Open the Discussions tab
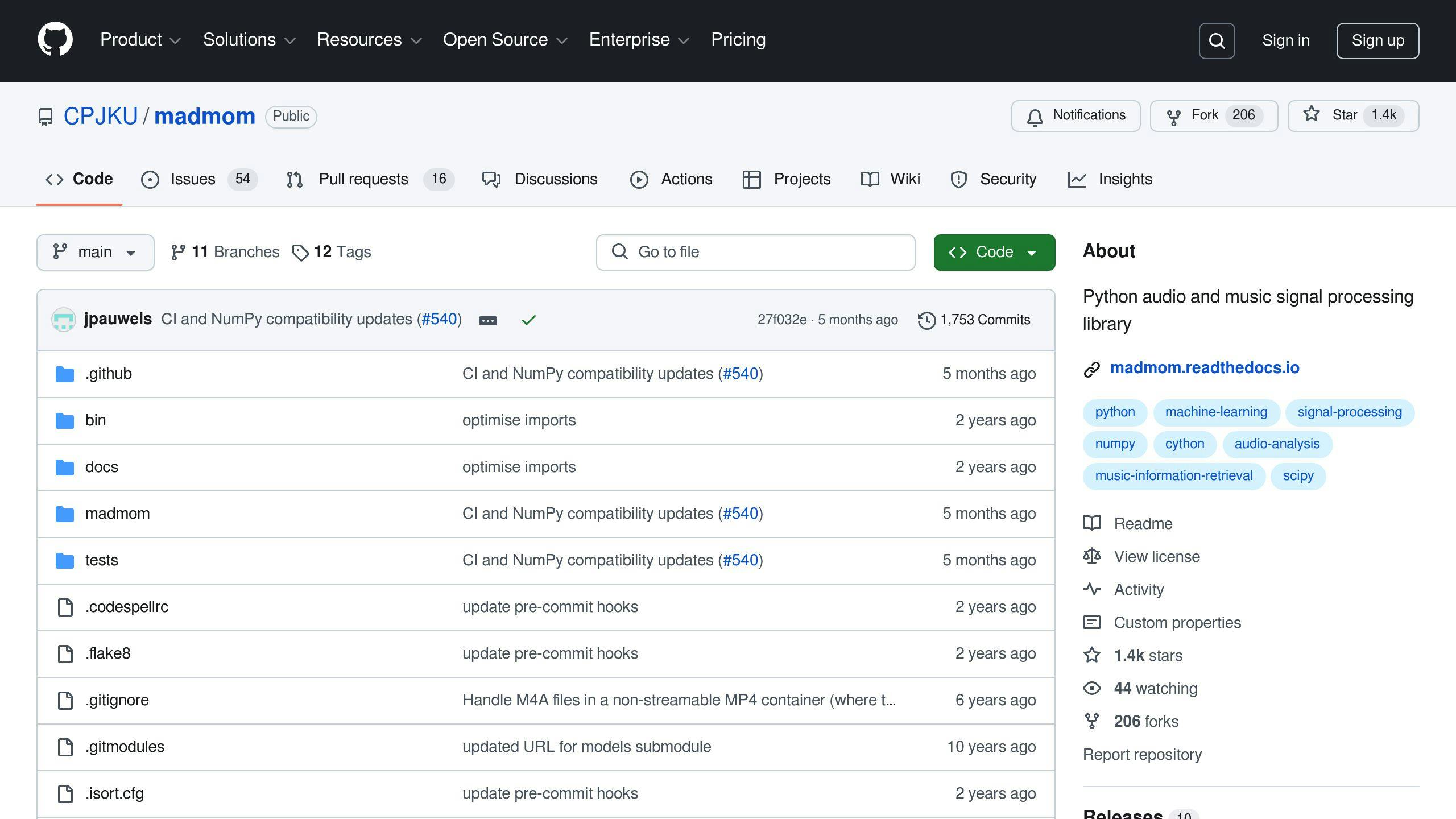Viewport: 1456px width, 819px height. click(x=540, y=179)
